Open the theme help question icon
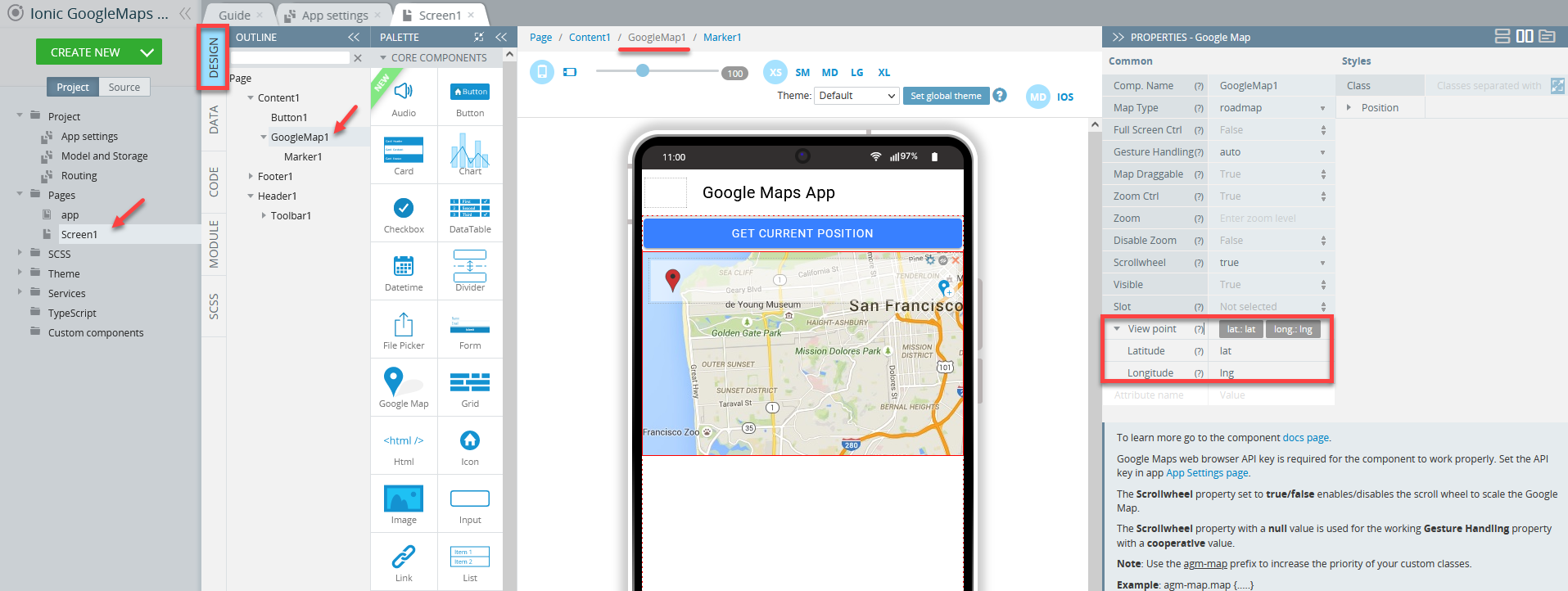This screenshot has height=591, width=1568. coord(1000,95)
